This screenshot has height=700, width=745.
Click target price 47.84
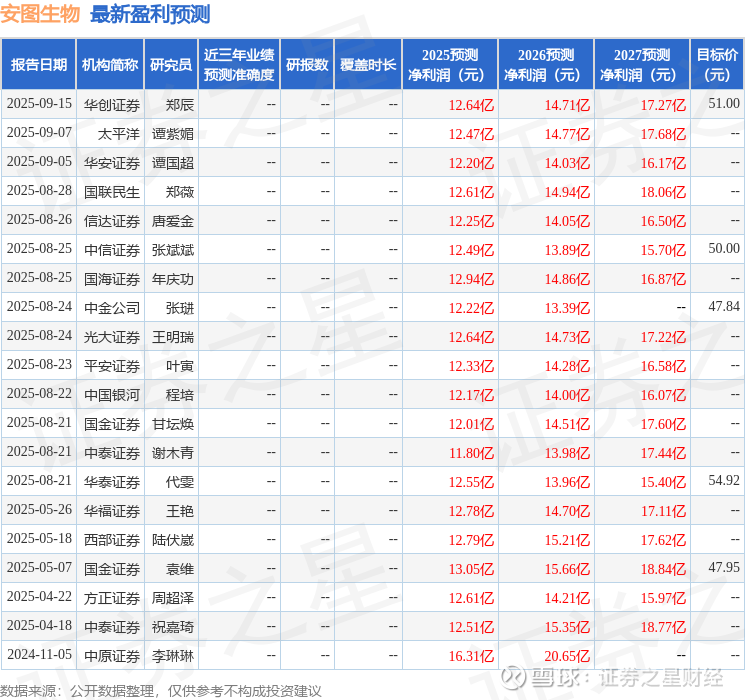tap(724, 307)
